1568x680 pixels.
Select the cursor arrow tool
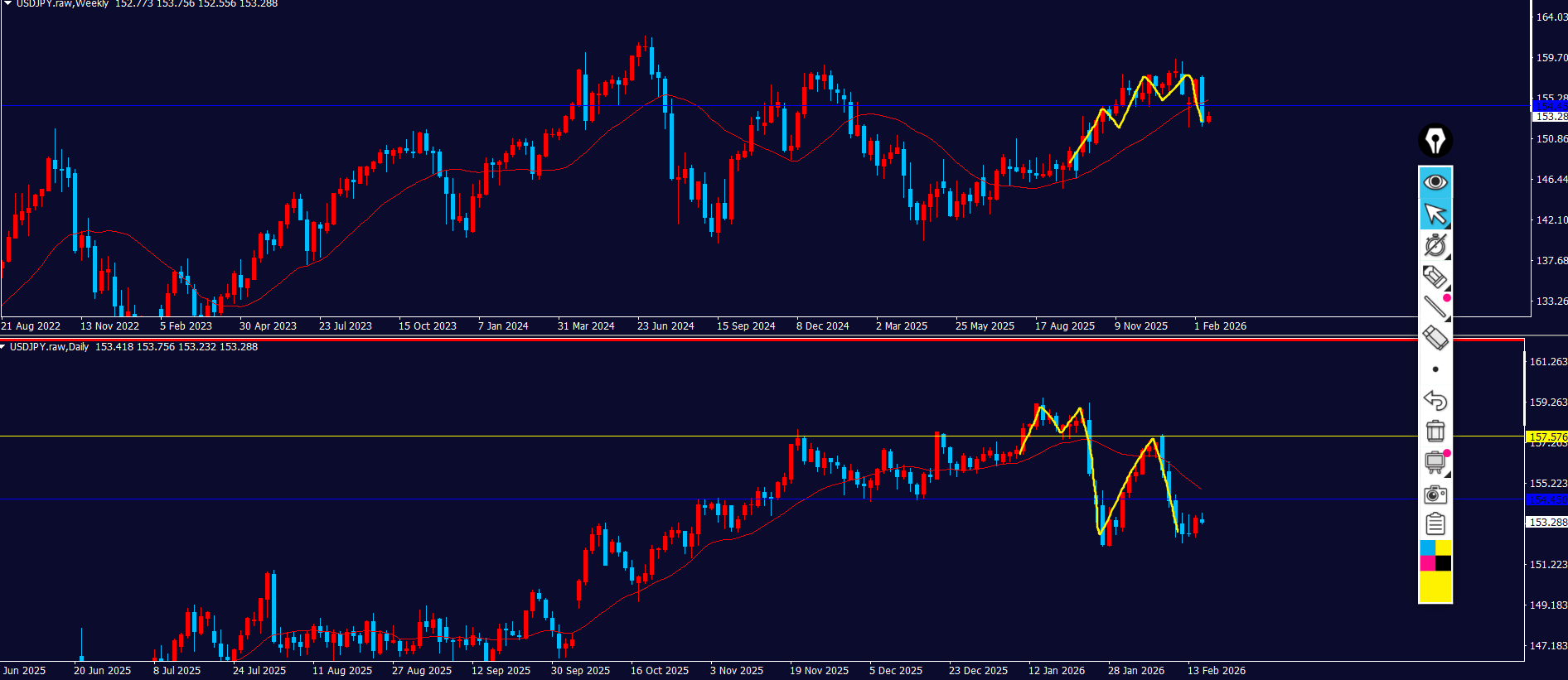click(1435, 214)
